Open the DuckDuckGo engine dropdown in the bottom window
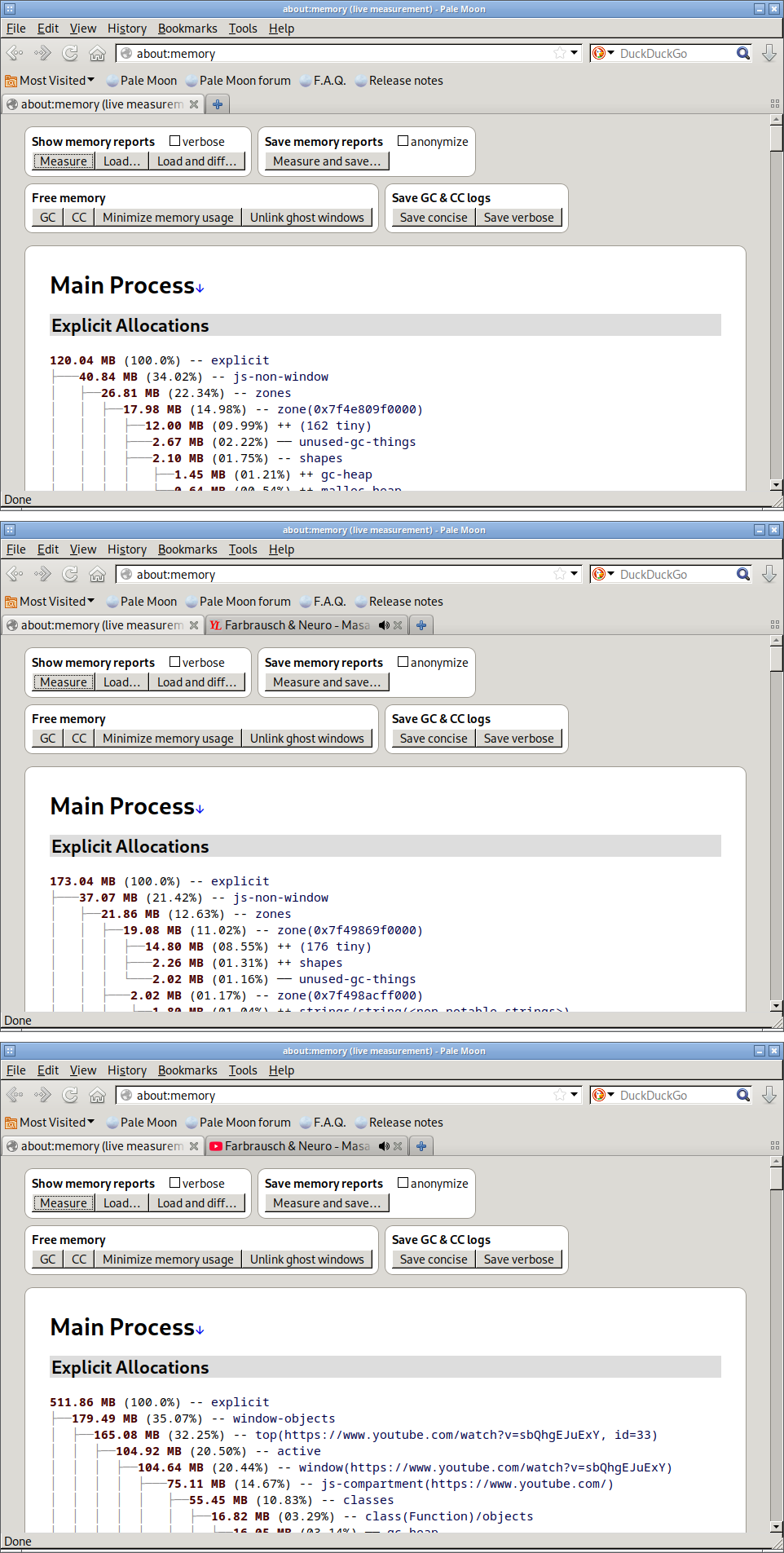This screenshot has height=1553, width=784. click(602, 1095)
